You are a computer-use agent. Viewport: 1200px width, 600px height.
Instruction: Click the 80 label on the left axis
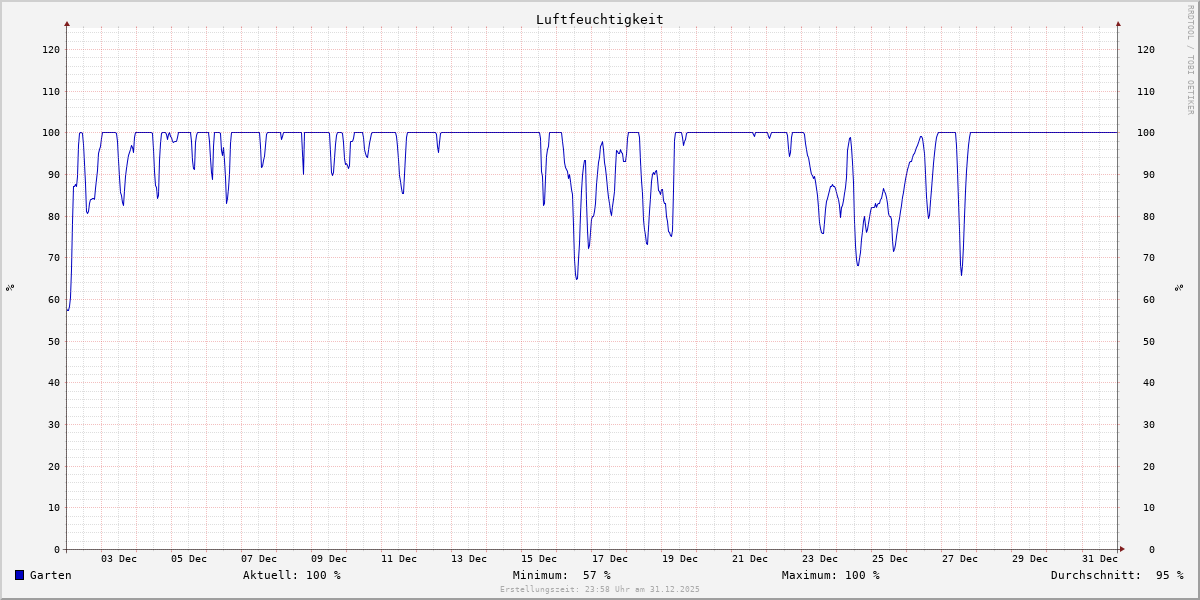click(x=54, y=216)
